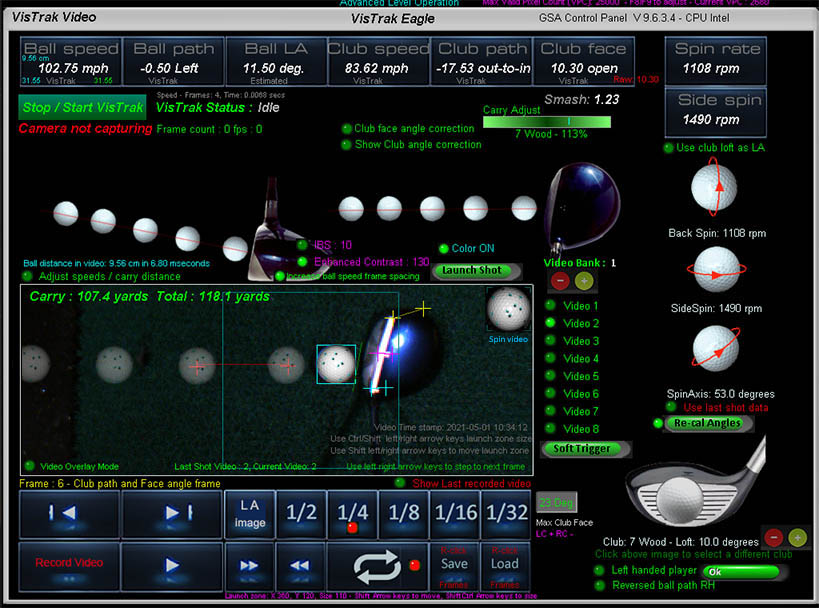Select Video 2 radio indicator
819x608 pixels.
click(550, 323)
